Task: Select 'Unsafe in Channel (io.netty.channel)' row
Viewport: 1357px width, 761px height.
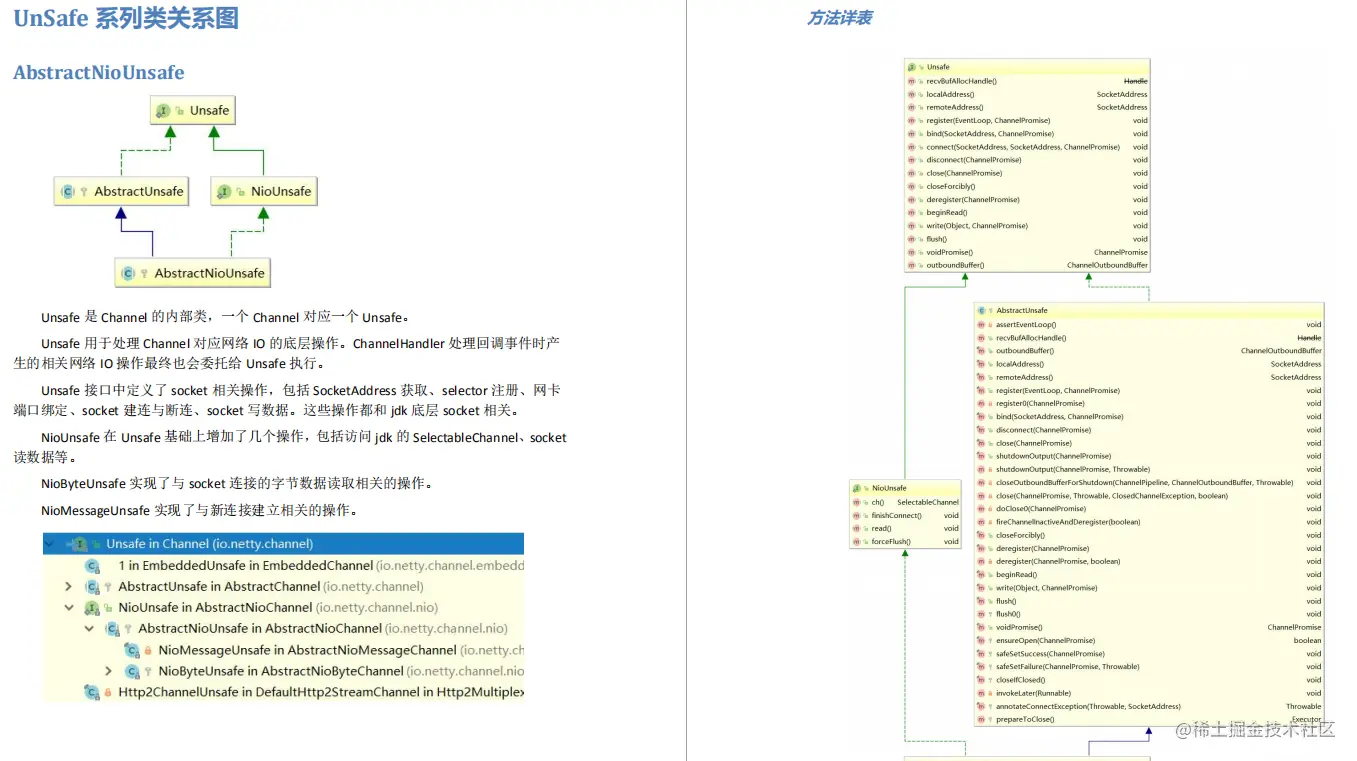Action: 283,544
